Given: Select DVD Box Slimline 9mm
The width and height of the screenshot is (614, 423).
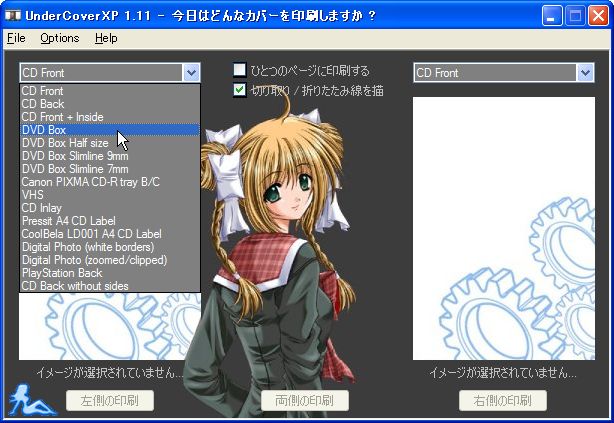Looking at the screenshot, I should point(110,156).
